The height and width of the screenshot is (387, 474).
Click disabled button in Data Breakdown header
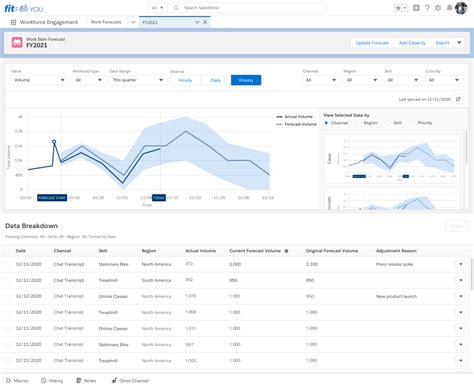(x=457, y=226)
